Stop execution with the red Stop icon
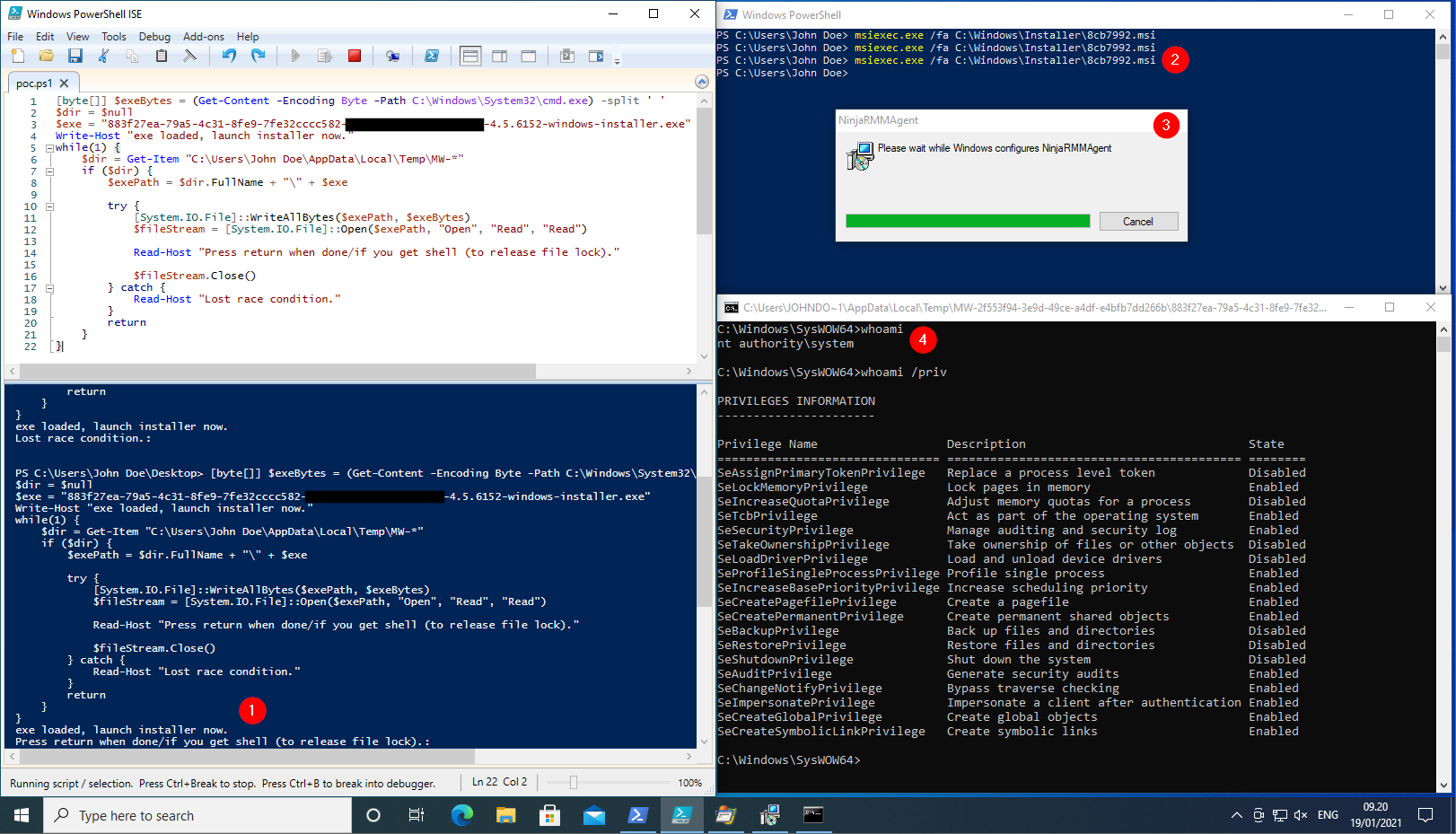The height and width of the screenshot is (834, 1456). [x=354, y=56]
